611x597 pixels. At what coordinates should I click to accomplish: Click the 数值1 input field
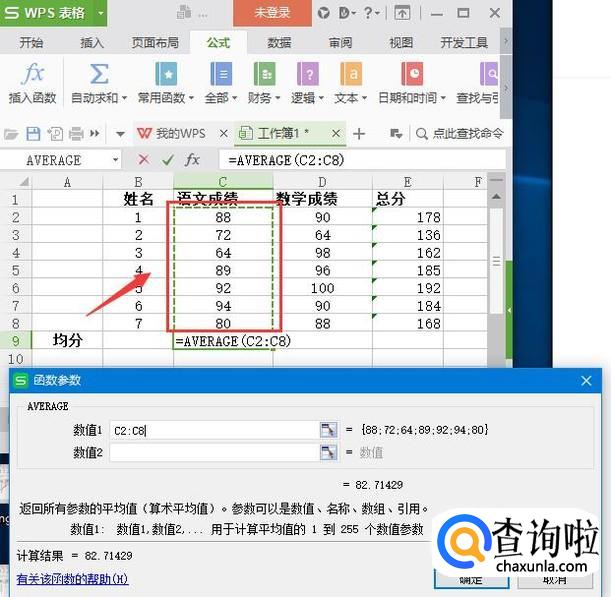point(214,430)
